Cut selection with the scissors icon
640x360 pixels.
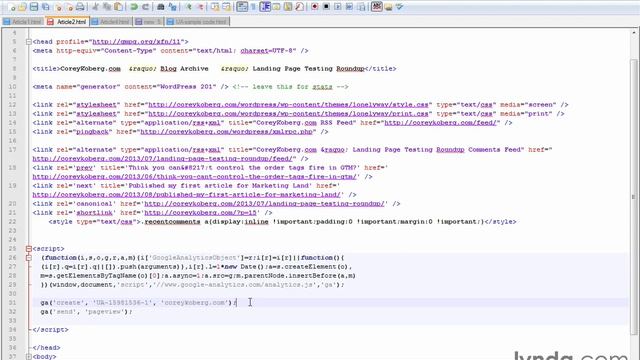[96, 7]
